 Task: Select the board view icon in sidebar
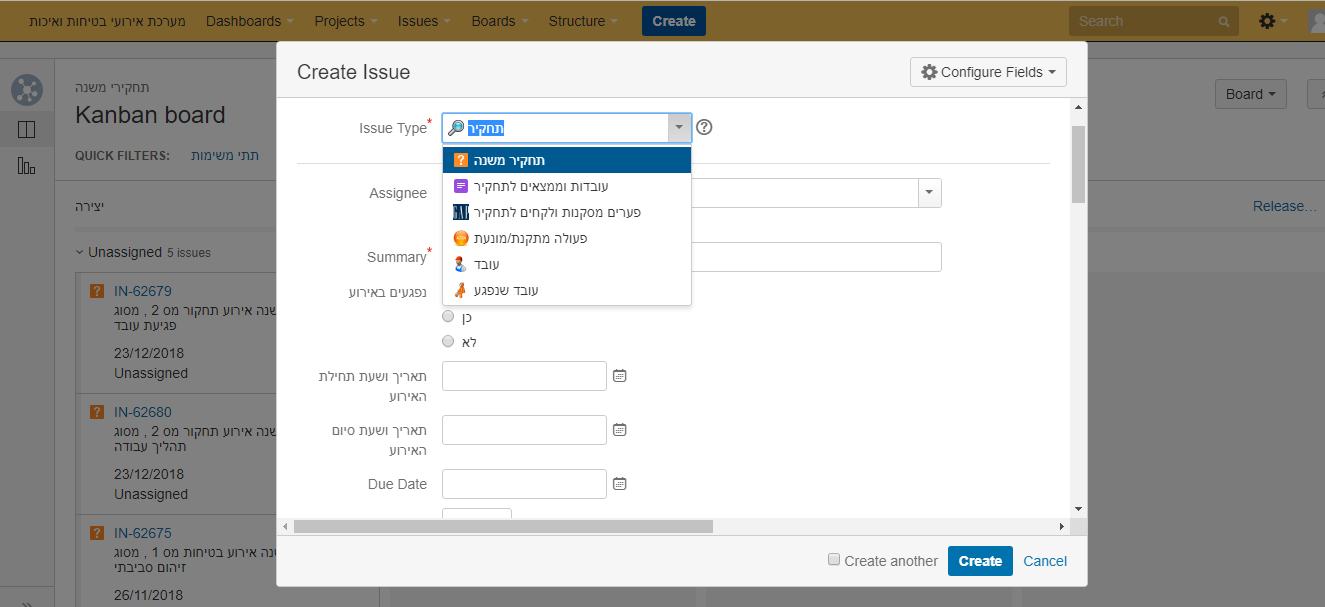click(27, 129)
